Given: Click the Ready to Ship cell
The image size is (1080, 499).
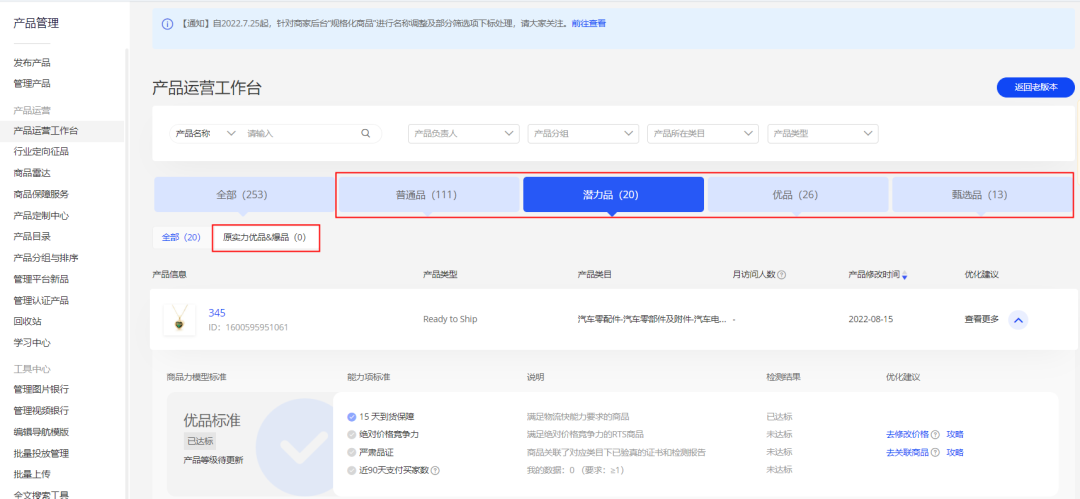Looking at the screenshot, I should [x=450, y=320].
